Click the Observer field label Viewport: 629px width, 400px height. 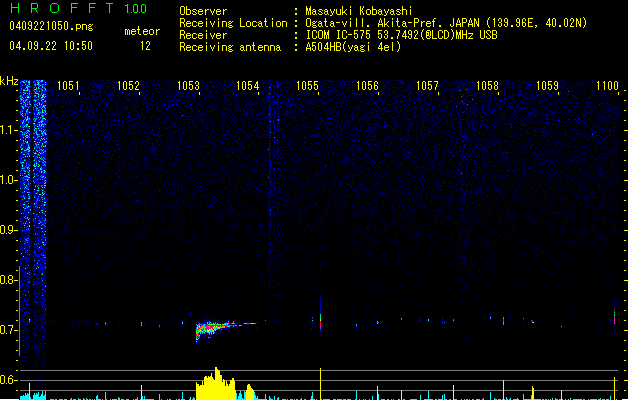coord(203,11)
